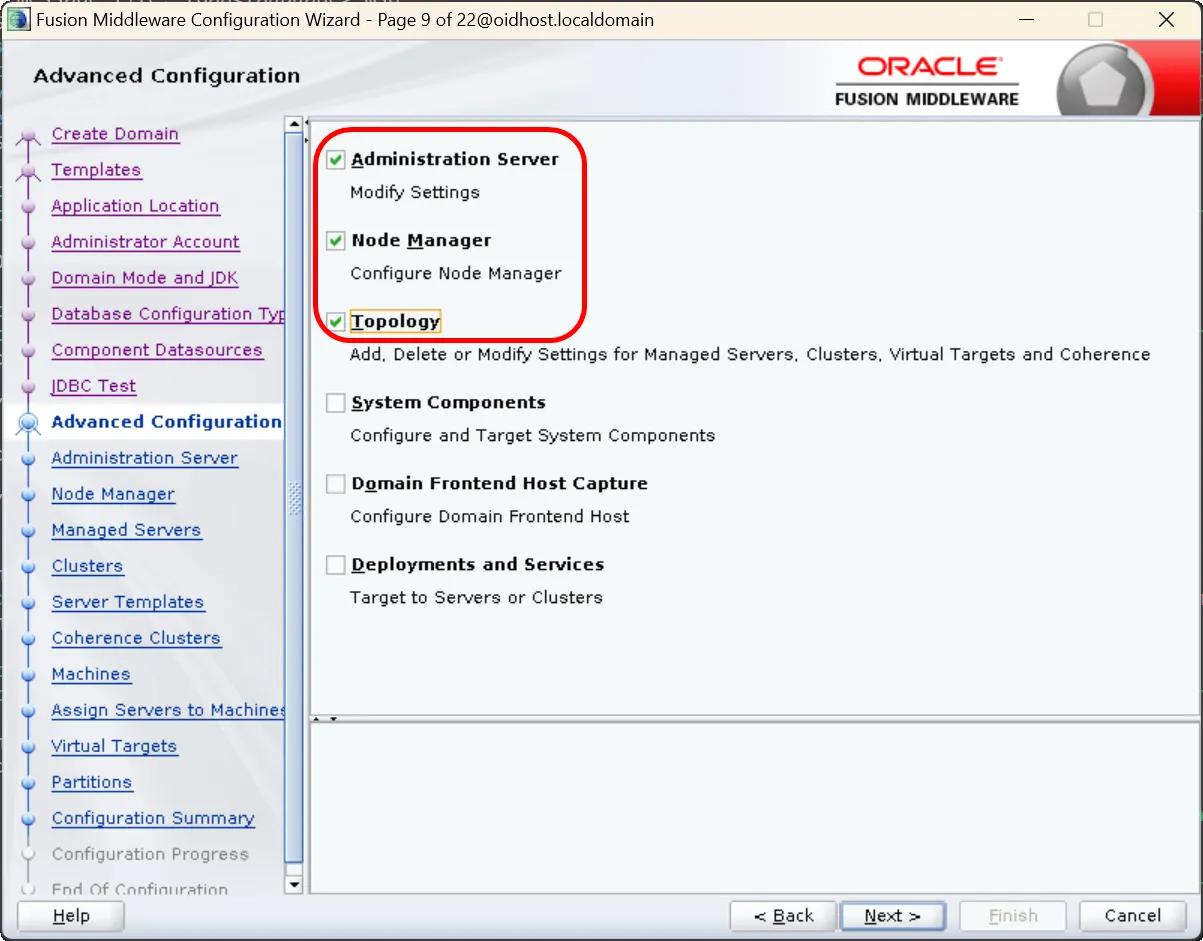Open Domain Mode and JDK step
This screenshot has height=941, width=1203.
(x=145, y=278)
